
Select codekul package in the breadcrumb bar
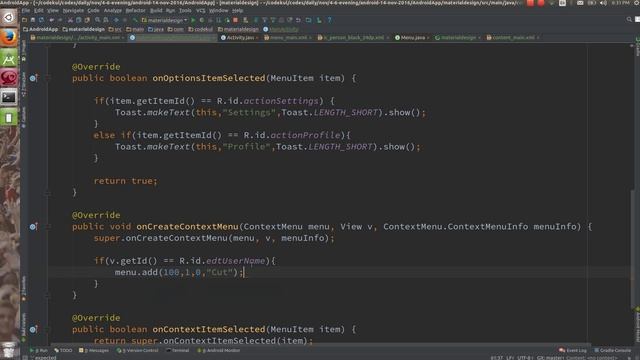click(201, 29)
